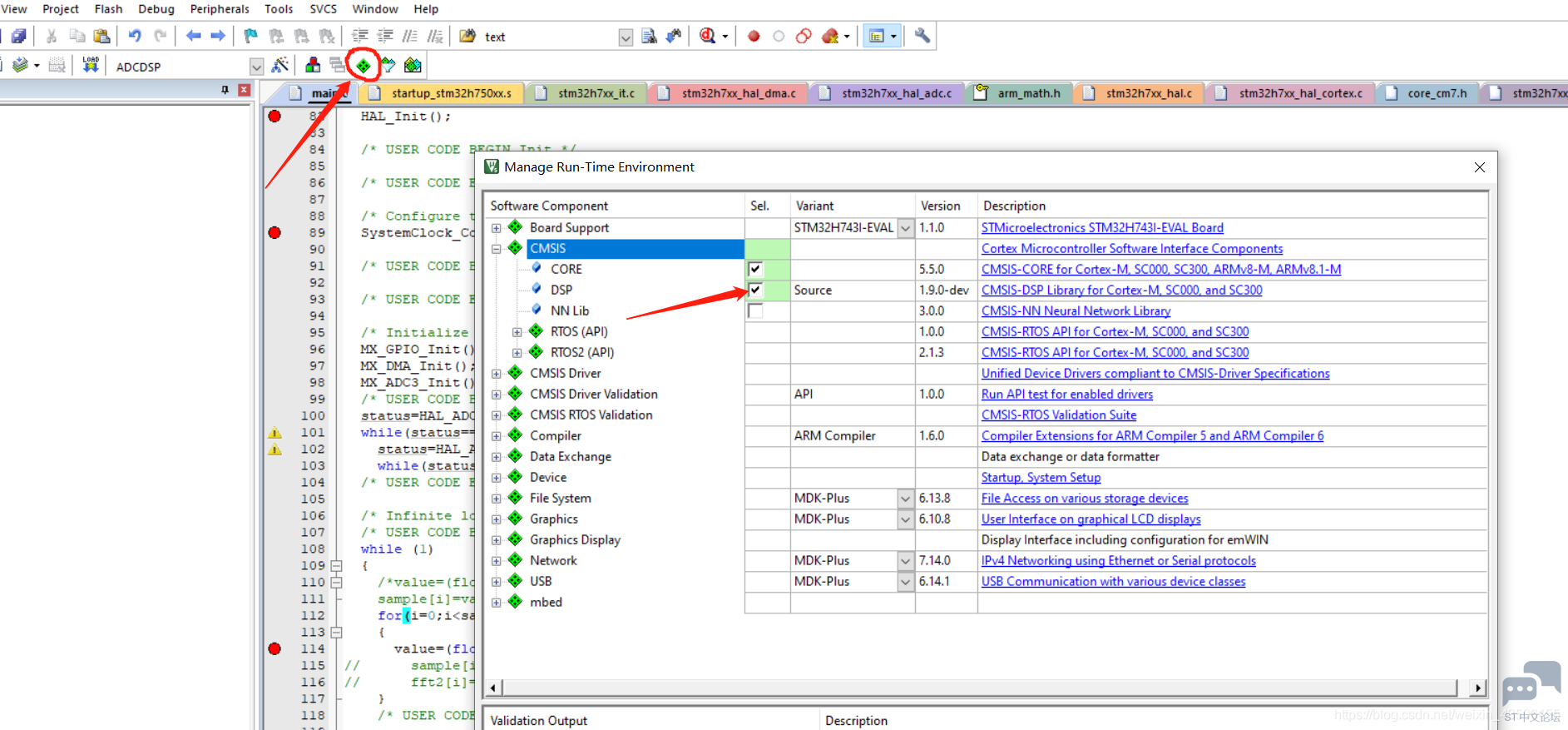Open the find text box dropdown arrow
Screen dimensions: 1568x730
tap(626, 37)
